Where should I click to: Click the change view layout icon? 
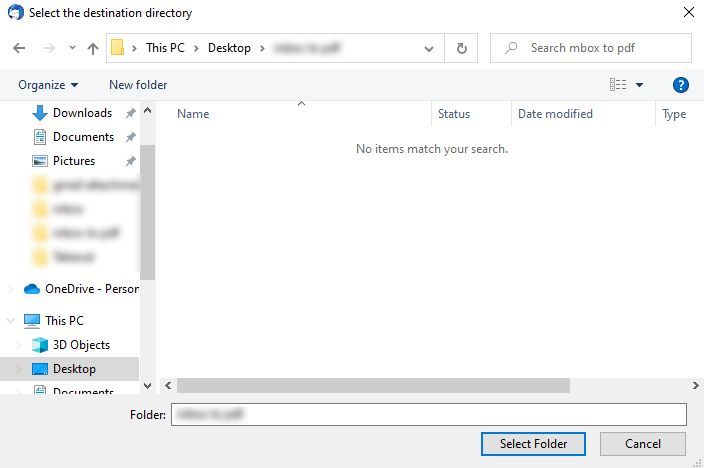618,85
